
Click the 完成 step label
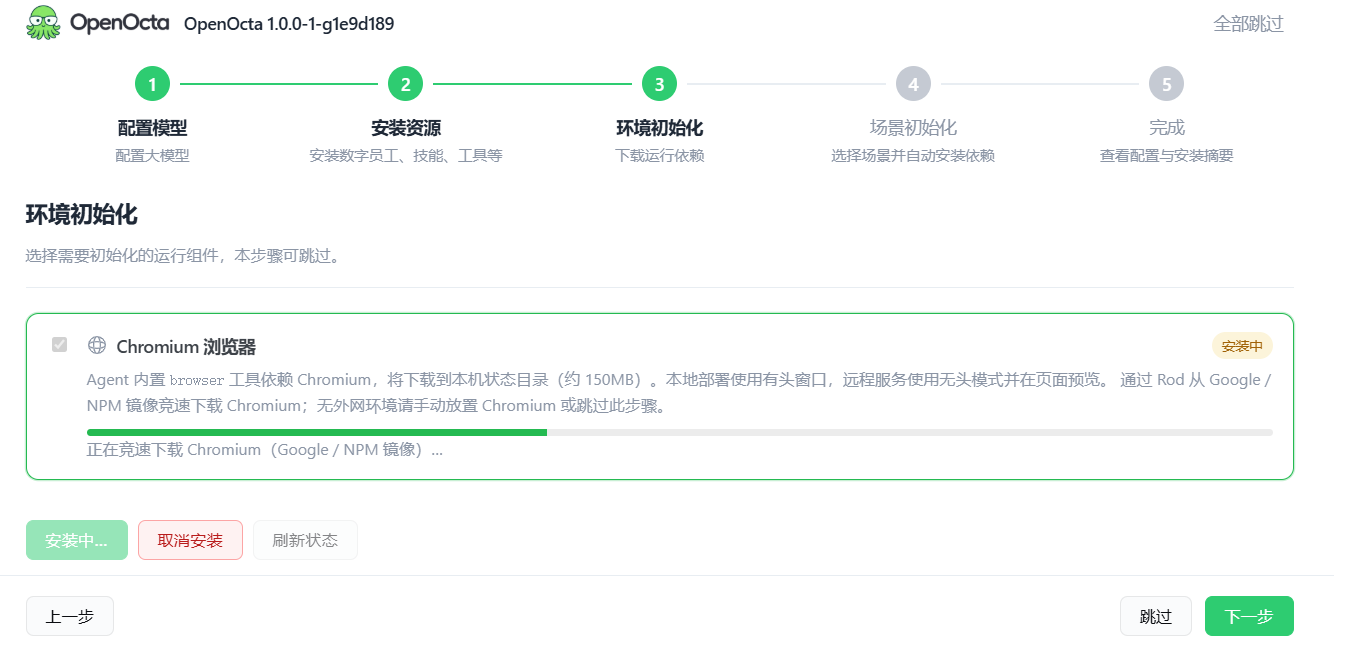(1166, 128)
